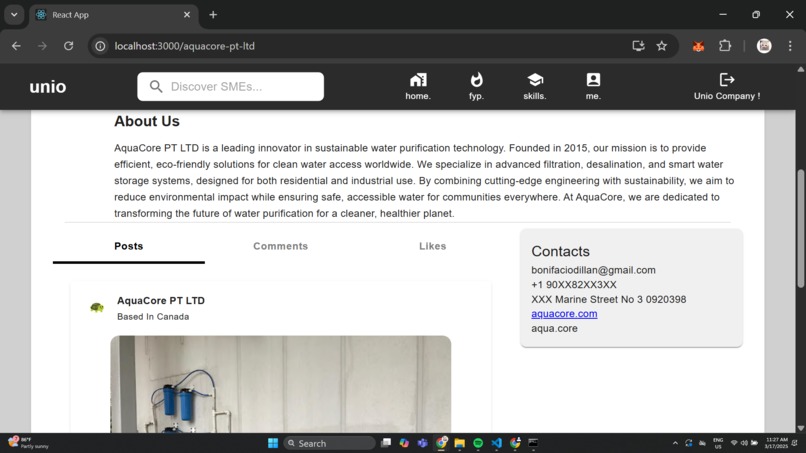This screenshot has width=806, height=453.
Task: Click the ENG US language indicator
Action: 718,443
